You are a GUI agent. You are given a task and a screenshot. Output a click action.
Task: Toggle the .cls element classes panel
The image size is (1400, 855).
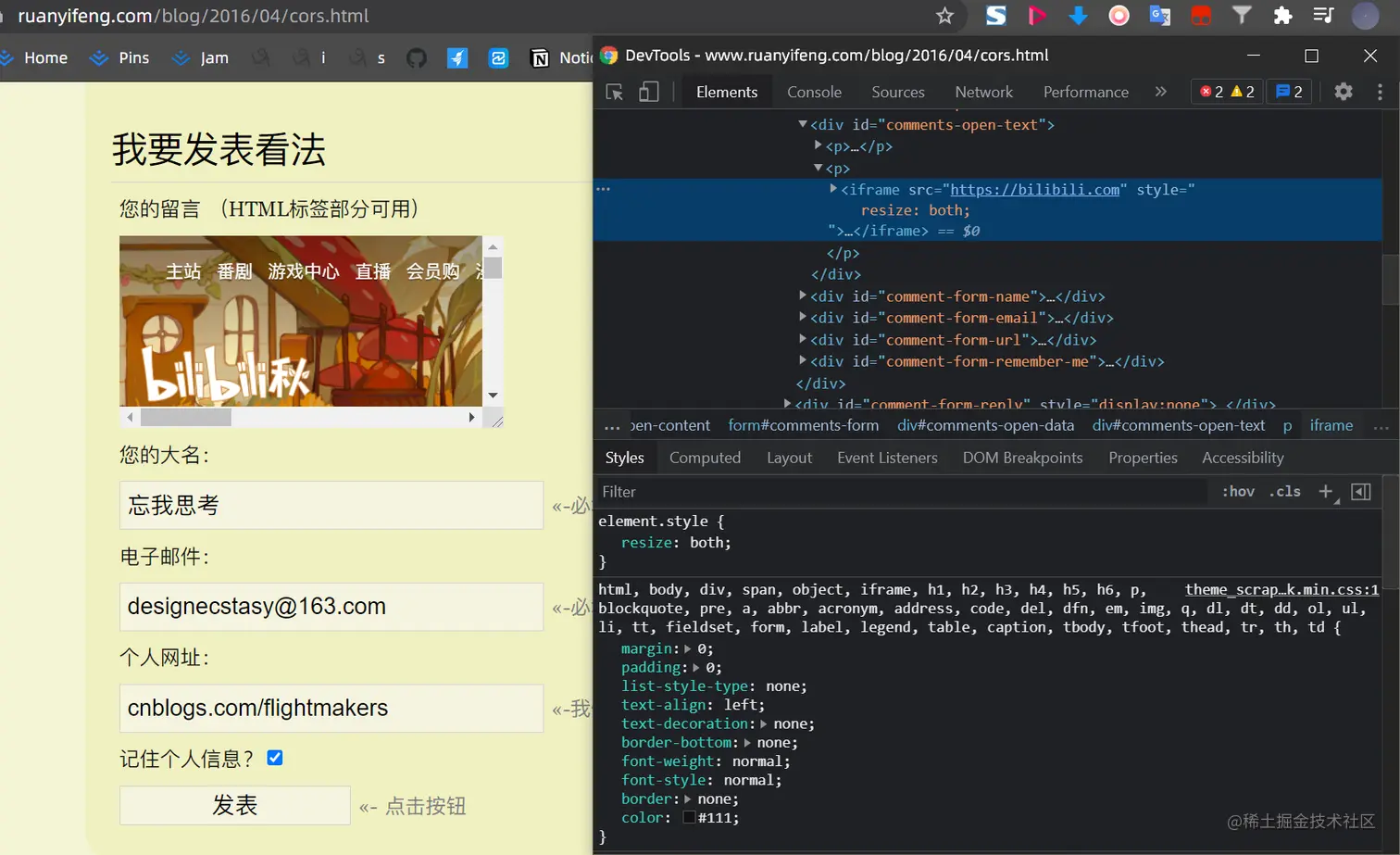(1285, 492)
